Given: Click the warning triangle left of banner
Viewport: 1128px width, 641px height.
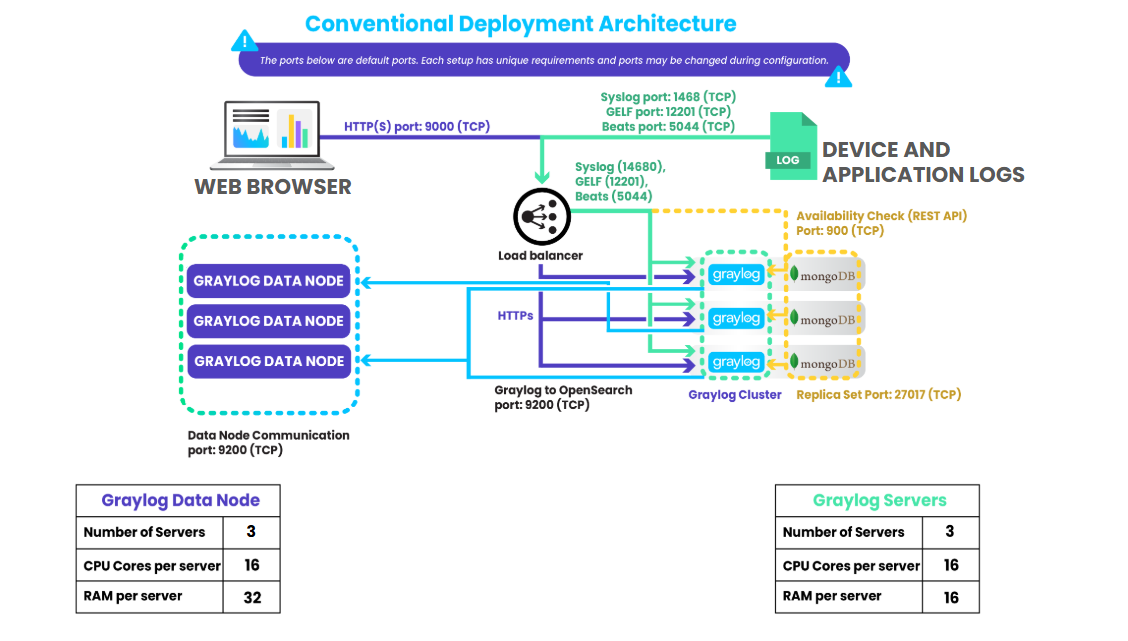Looking at the screenshot, I should (245, 40).
